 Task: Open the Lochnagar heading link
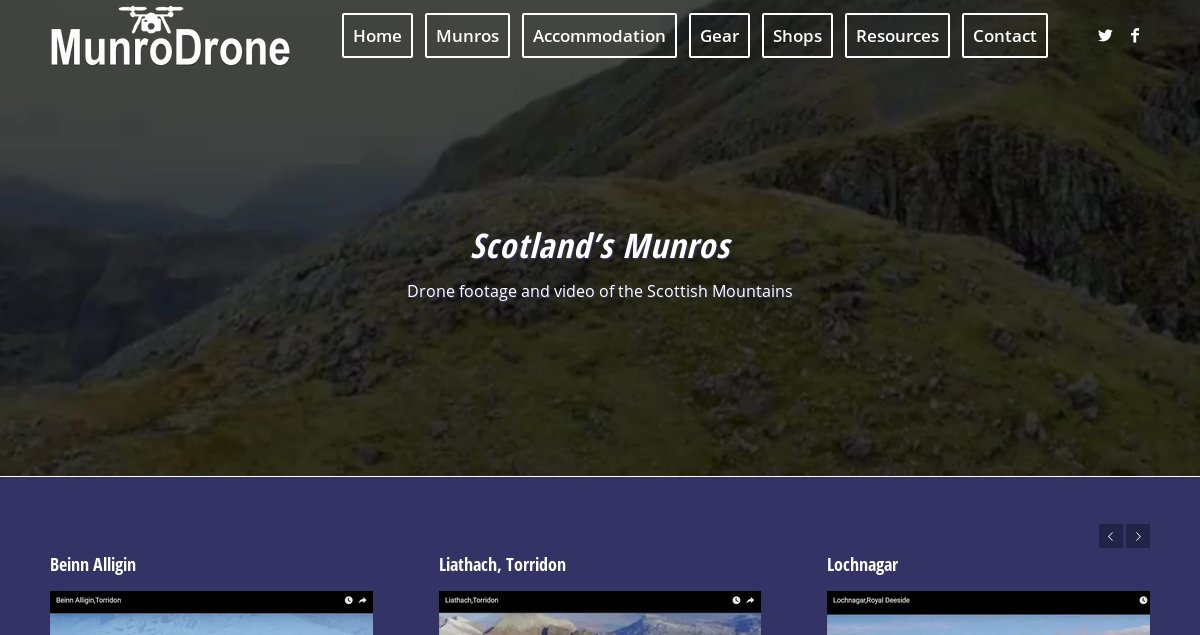862,565
